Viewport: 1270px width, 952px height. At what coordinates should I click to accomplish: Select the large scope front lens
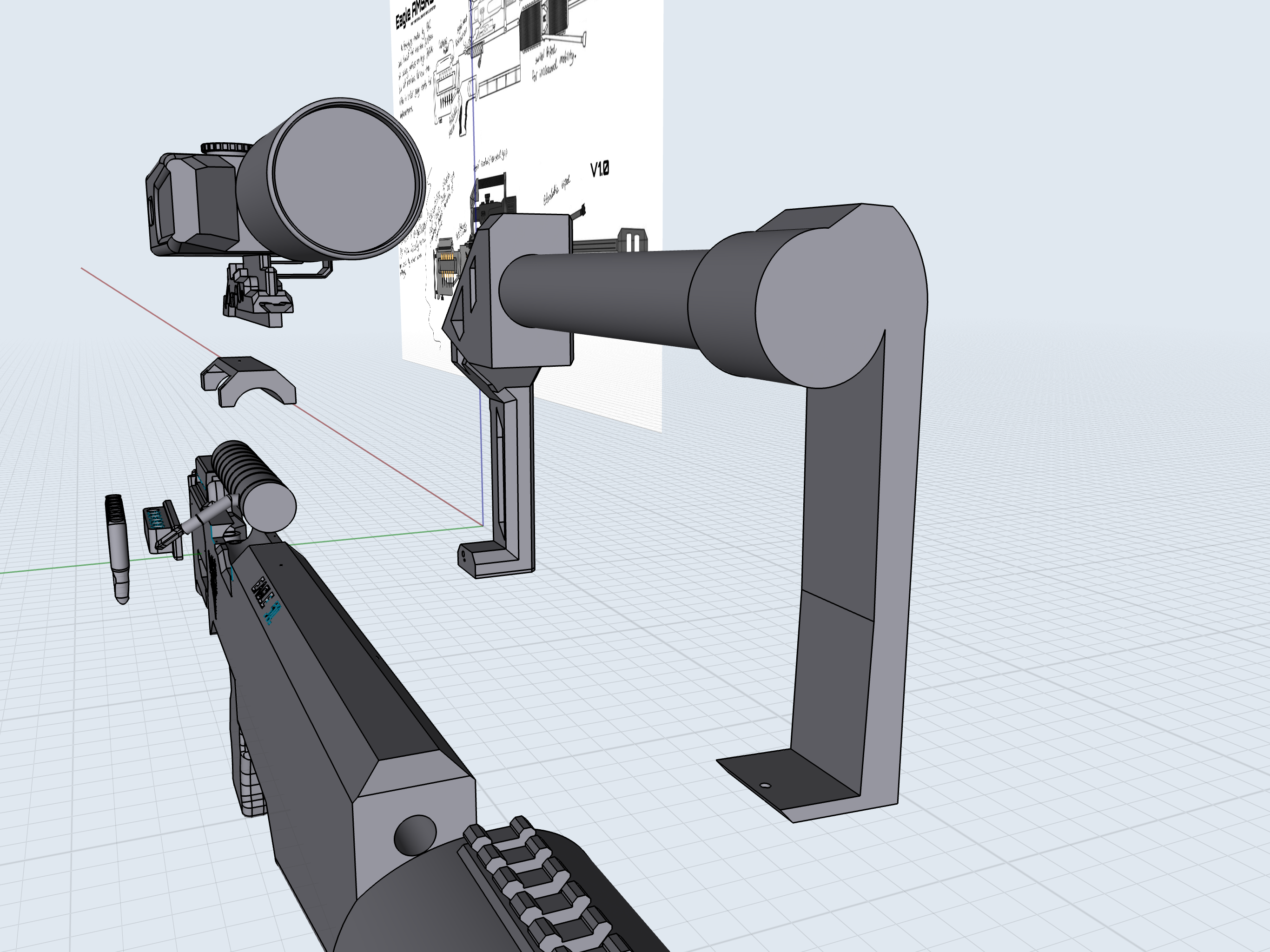[344, 179]
